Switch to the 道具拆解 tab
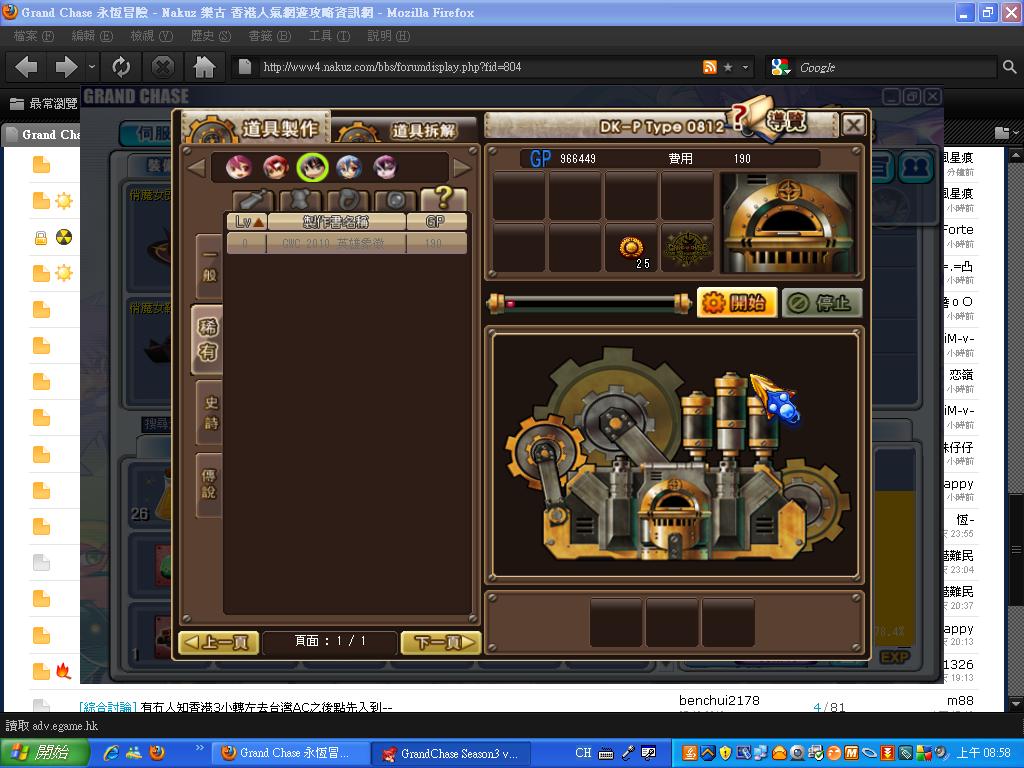The width and height of the screenshot is (1024, 768). 406,130
